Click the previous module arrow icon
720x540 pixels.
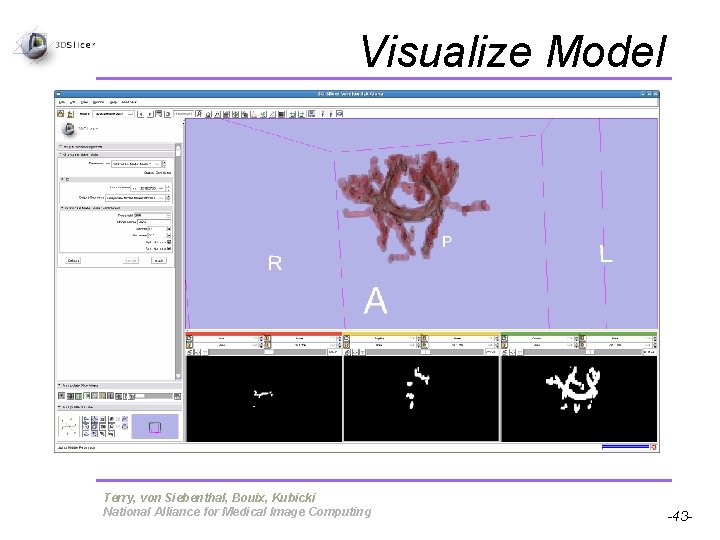click(x=141, y=113)
